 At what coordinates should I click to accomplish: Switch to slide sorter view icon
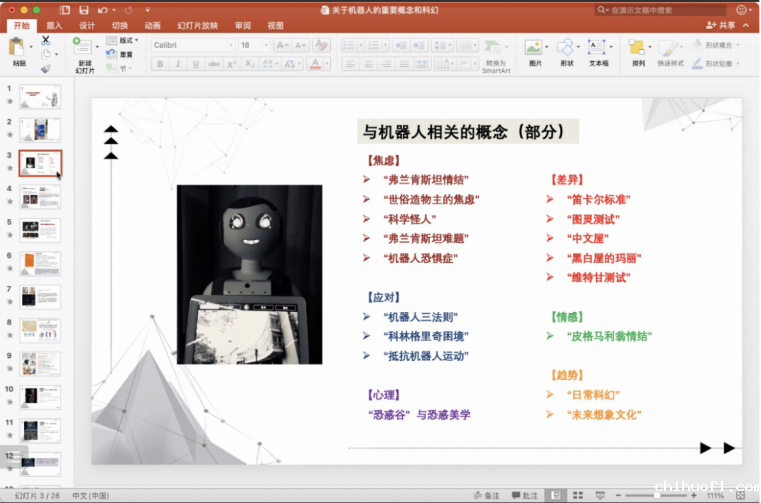coord(578,495)
